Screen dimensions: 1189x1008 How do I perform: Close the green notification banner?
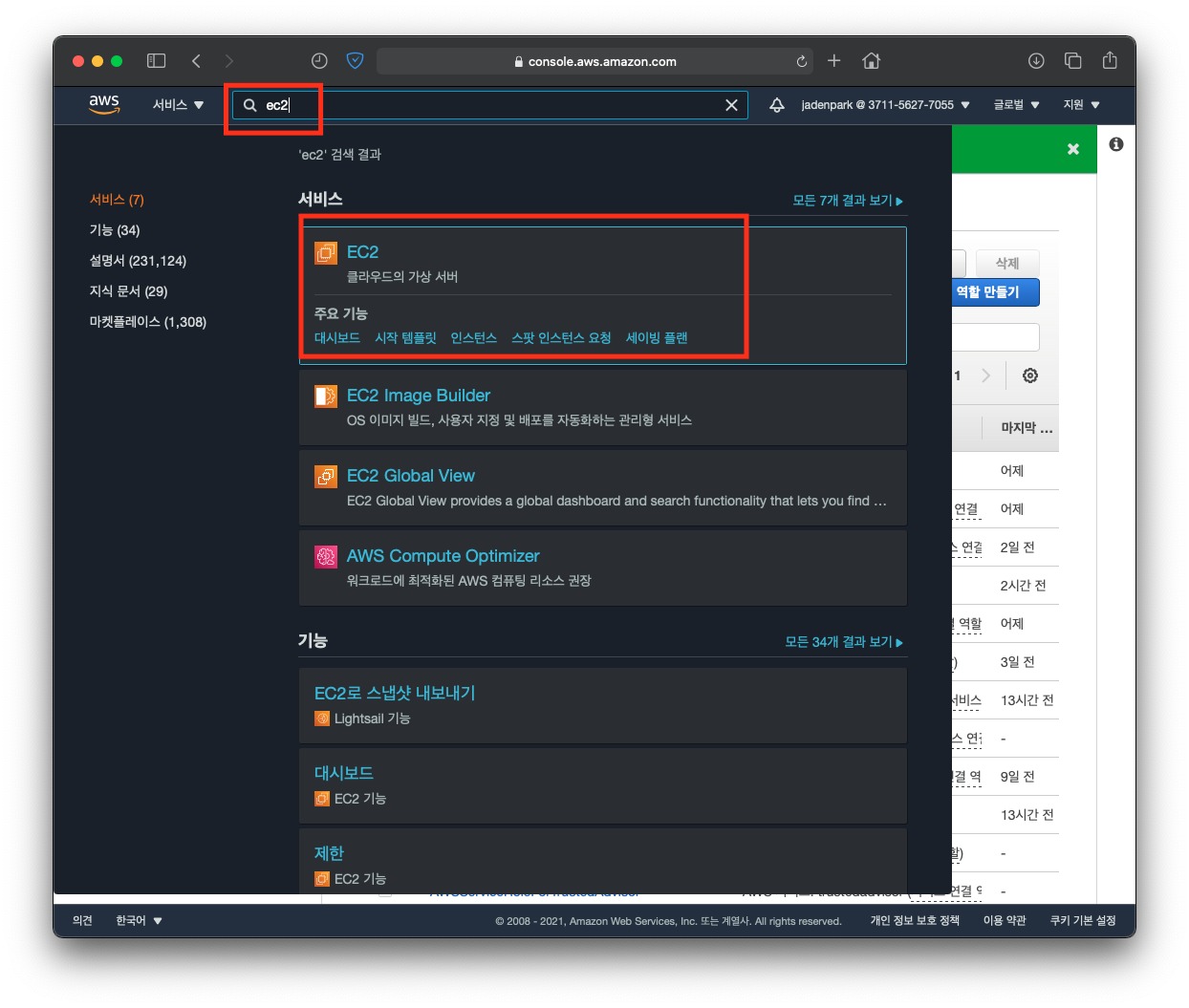[1073, 149]
